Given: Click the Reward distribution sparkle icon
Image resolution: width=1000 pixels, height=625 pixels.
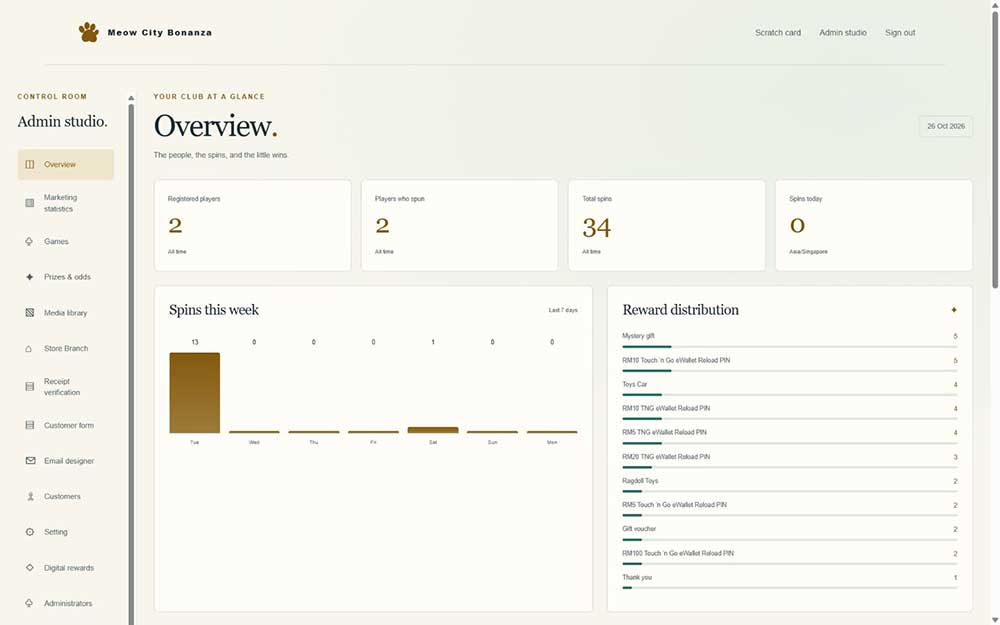Looking at the screenshot, I should click(x=954, y=309).
